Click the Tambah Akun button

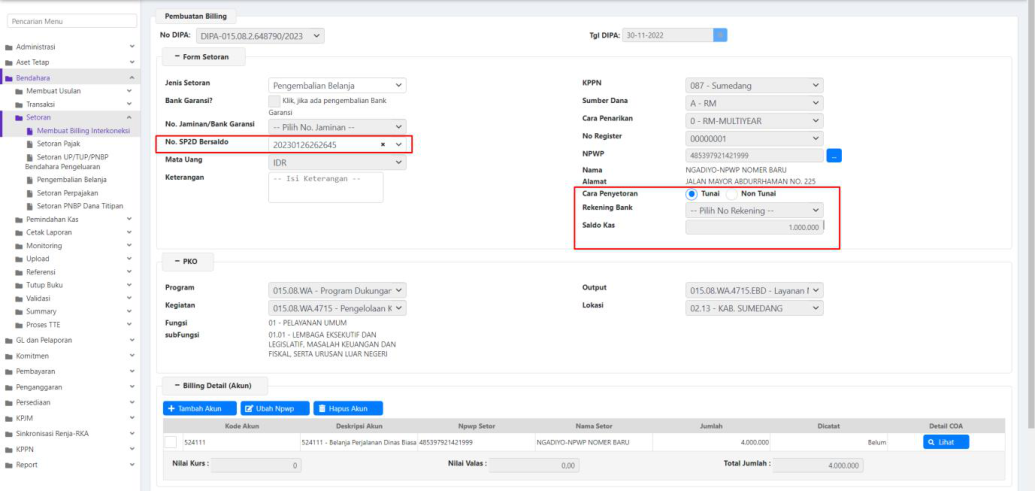click(x=199, y=408)
